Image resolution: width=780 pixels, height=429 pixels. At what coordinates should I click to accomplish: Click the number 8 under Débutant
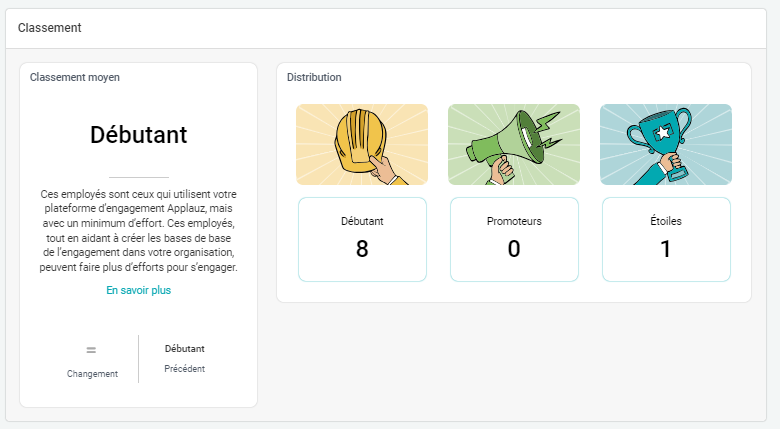pos(362,249)
